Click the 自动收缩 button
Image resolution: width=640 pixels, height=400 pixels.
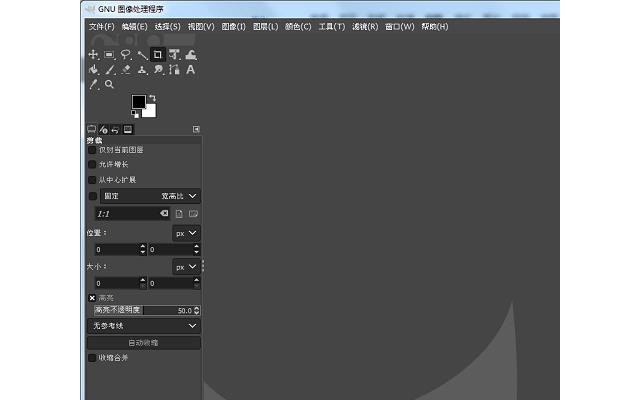coord(144,343)
